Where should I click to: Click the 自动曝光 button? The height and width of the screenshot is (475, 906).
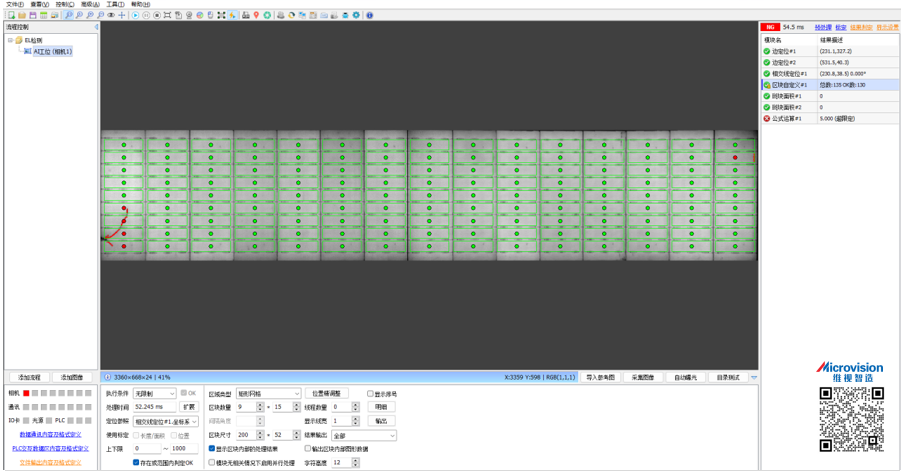pyautogui.click(x=686, y=377)
